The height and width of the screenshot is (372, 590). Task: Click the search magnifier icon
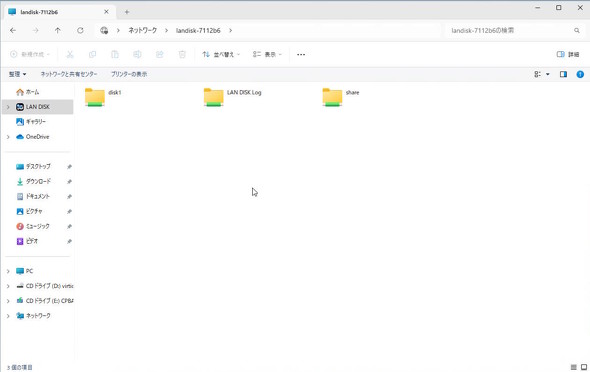pos(577,30)
